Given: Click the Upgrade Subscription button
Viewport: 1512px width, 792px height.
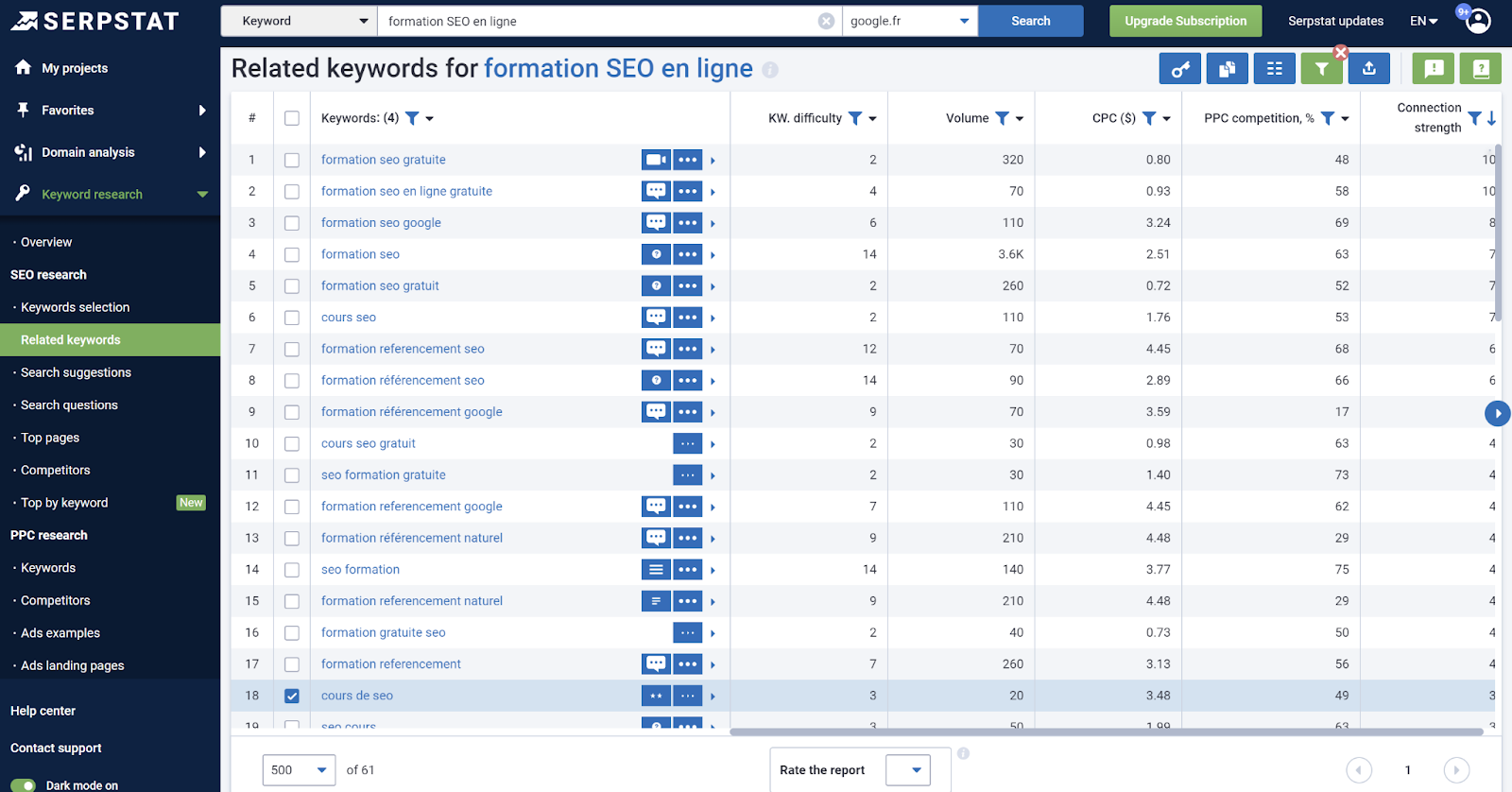Looking at the screenshot, I should click(1186, 21).
